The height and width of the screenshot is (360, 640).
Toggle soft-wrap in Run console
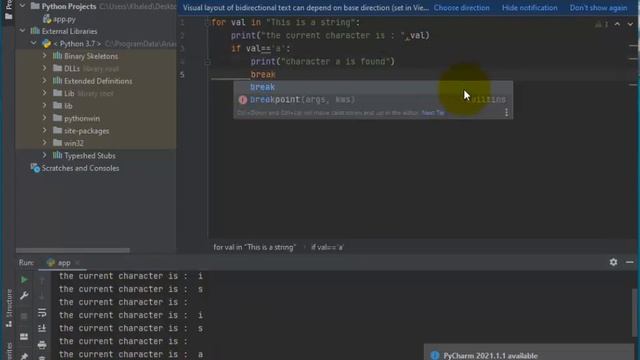(42, 313)
